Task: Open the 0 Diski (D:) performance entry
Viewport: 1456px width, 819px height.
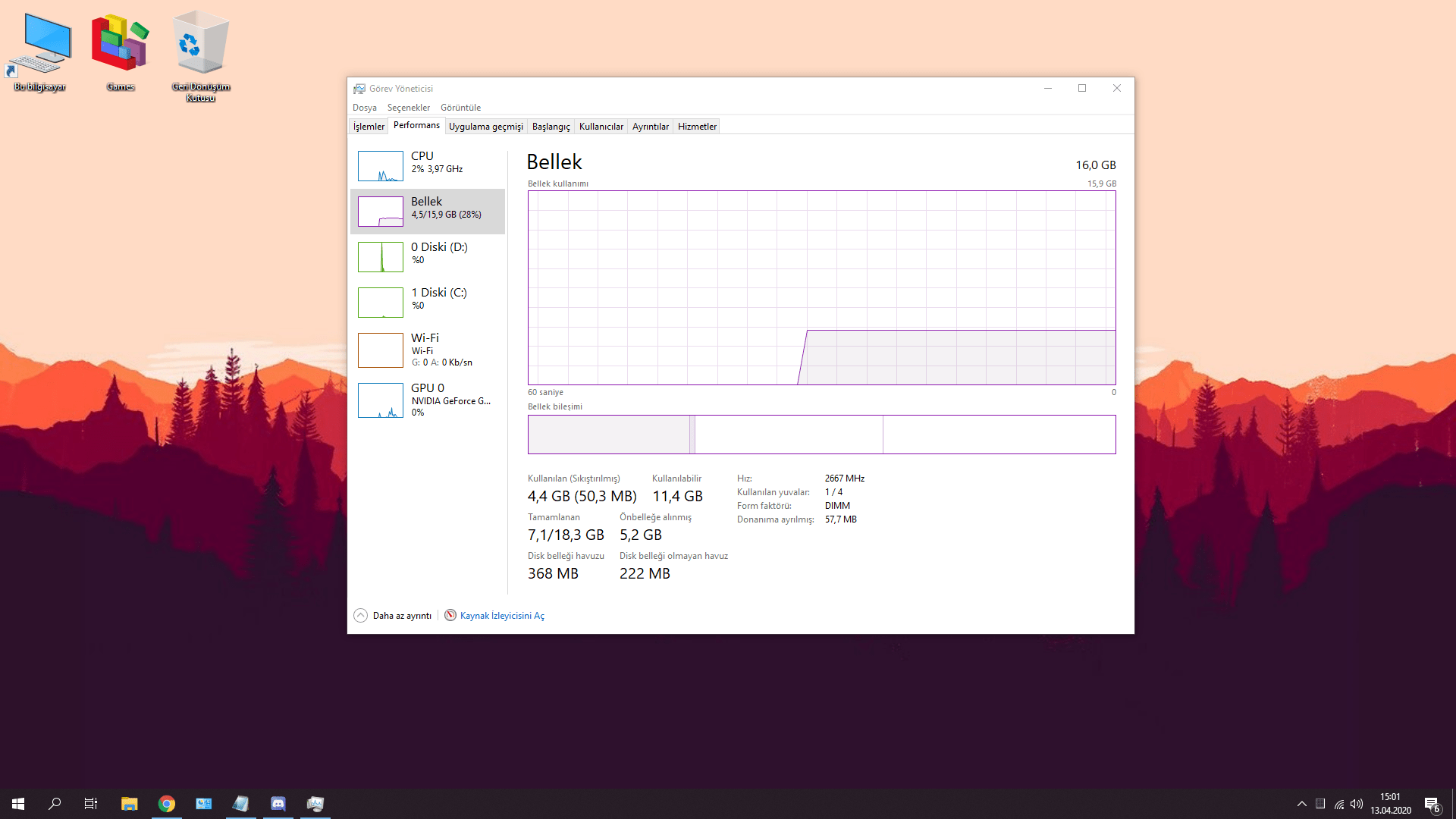Action: tap(428, 256)
